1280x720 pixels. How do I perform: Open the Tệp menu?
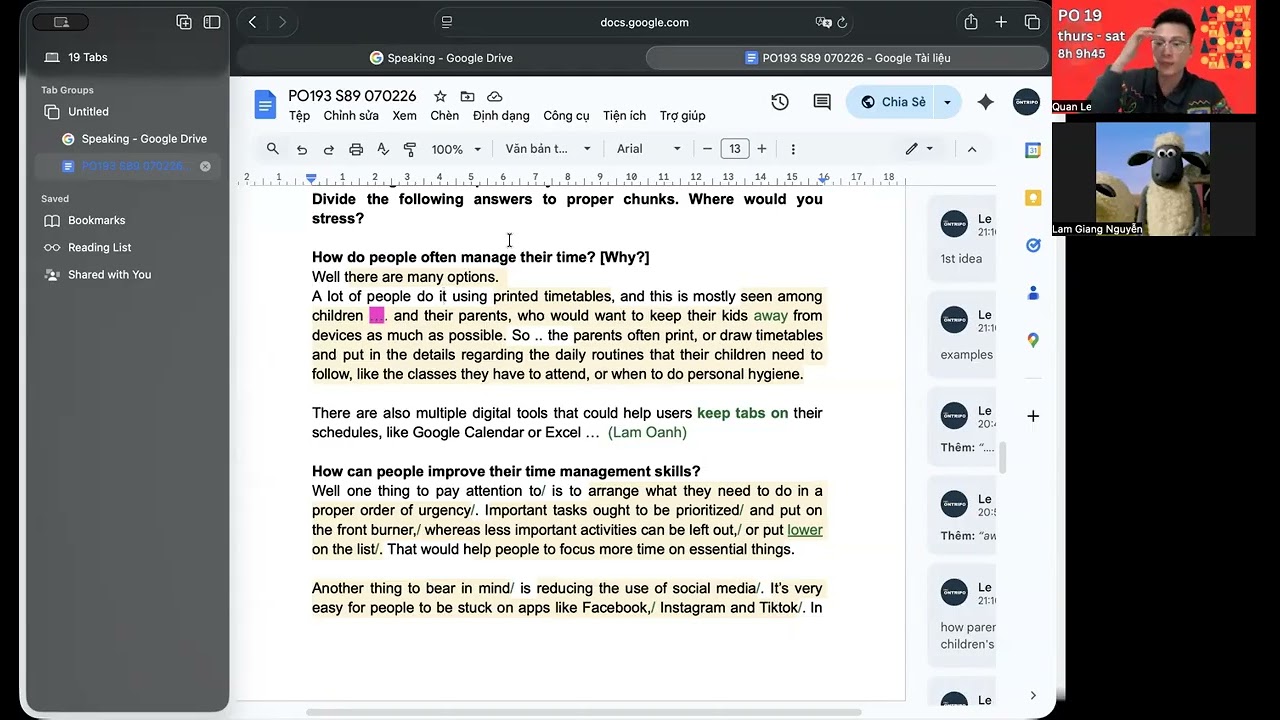299,116
